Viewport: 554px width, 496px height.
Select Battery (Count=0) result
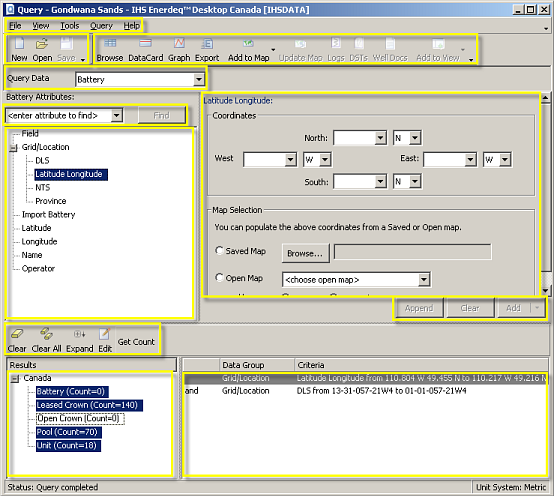pos(72,391)
